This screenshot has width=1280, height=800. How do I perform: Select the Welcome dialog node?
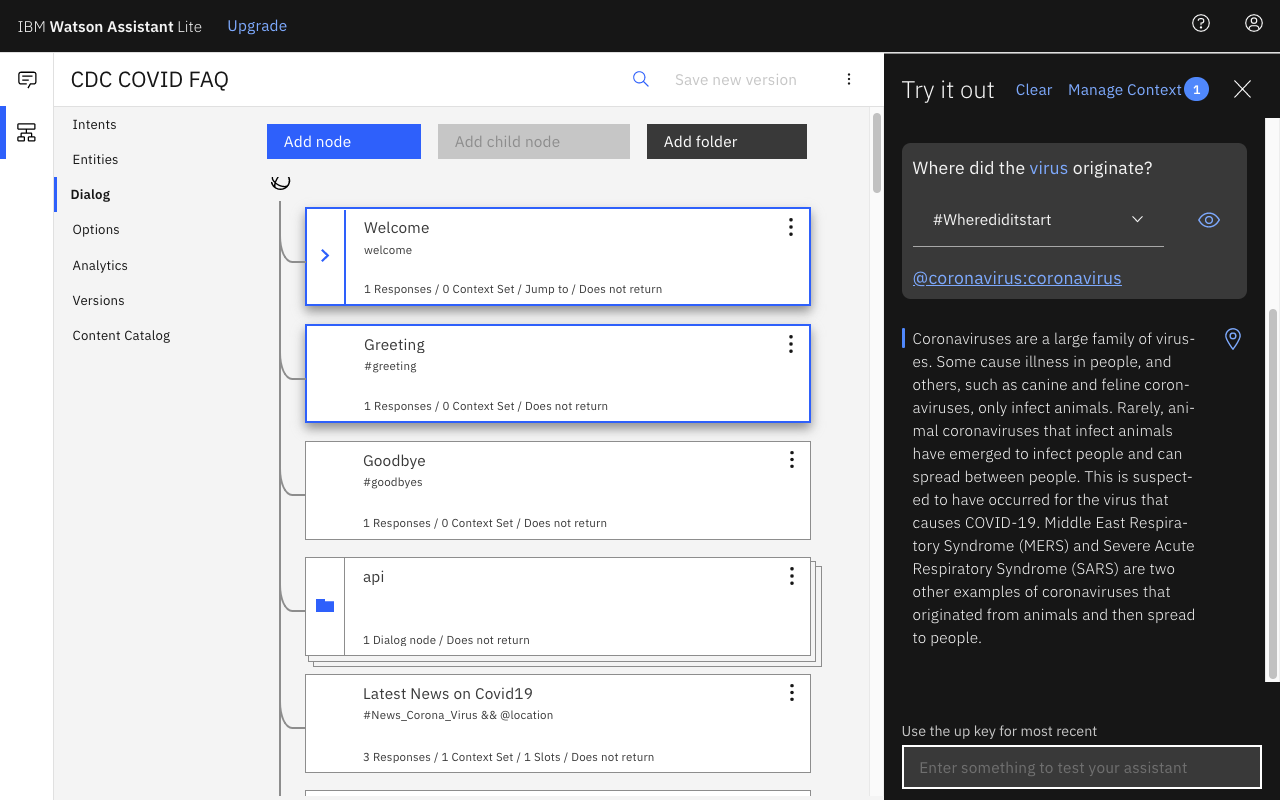point(558,256)
